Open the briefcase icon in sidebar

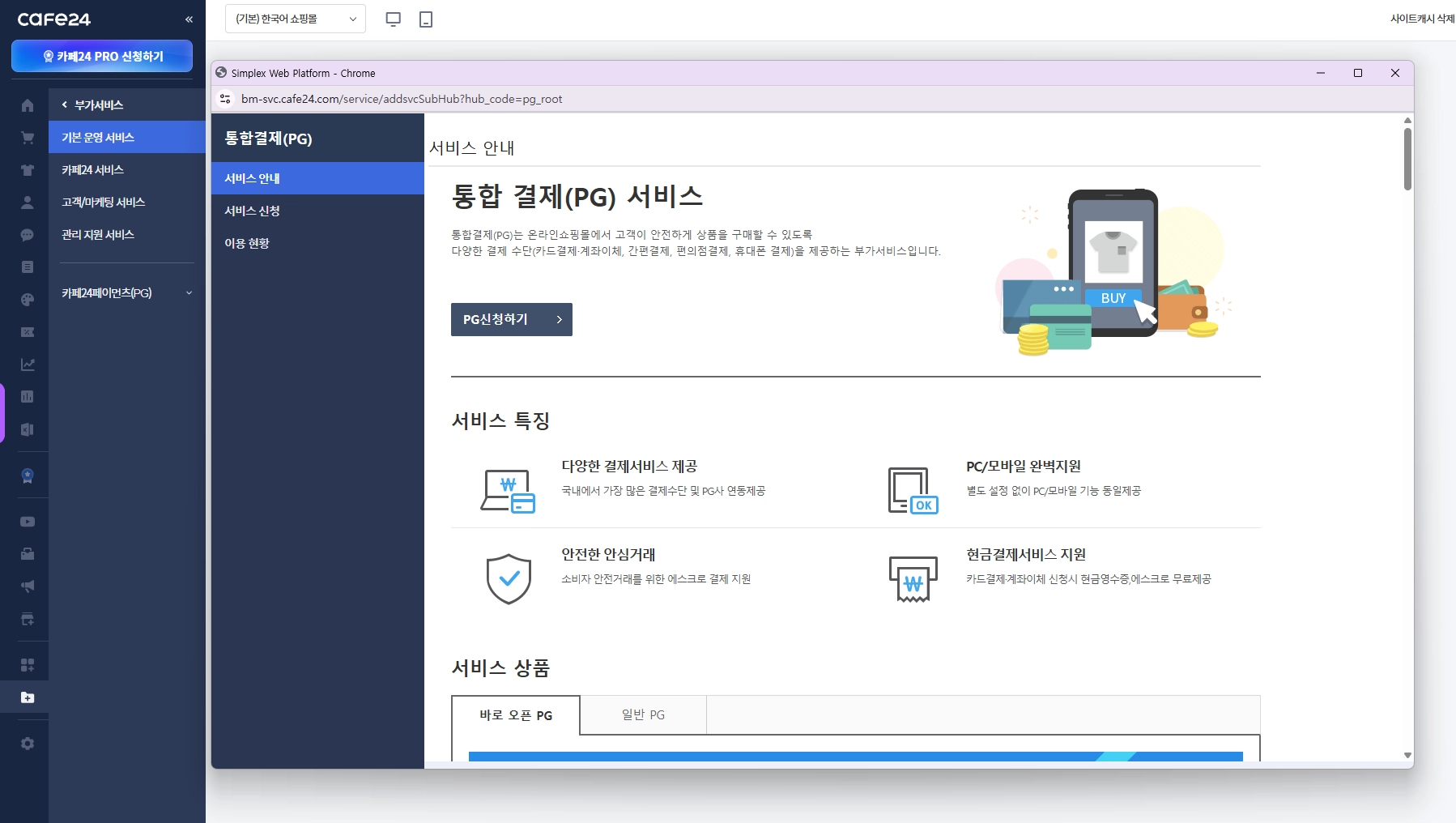28,554
